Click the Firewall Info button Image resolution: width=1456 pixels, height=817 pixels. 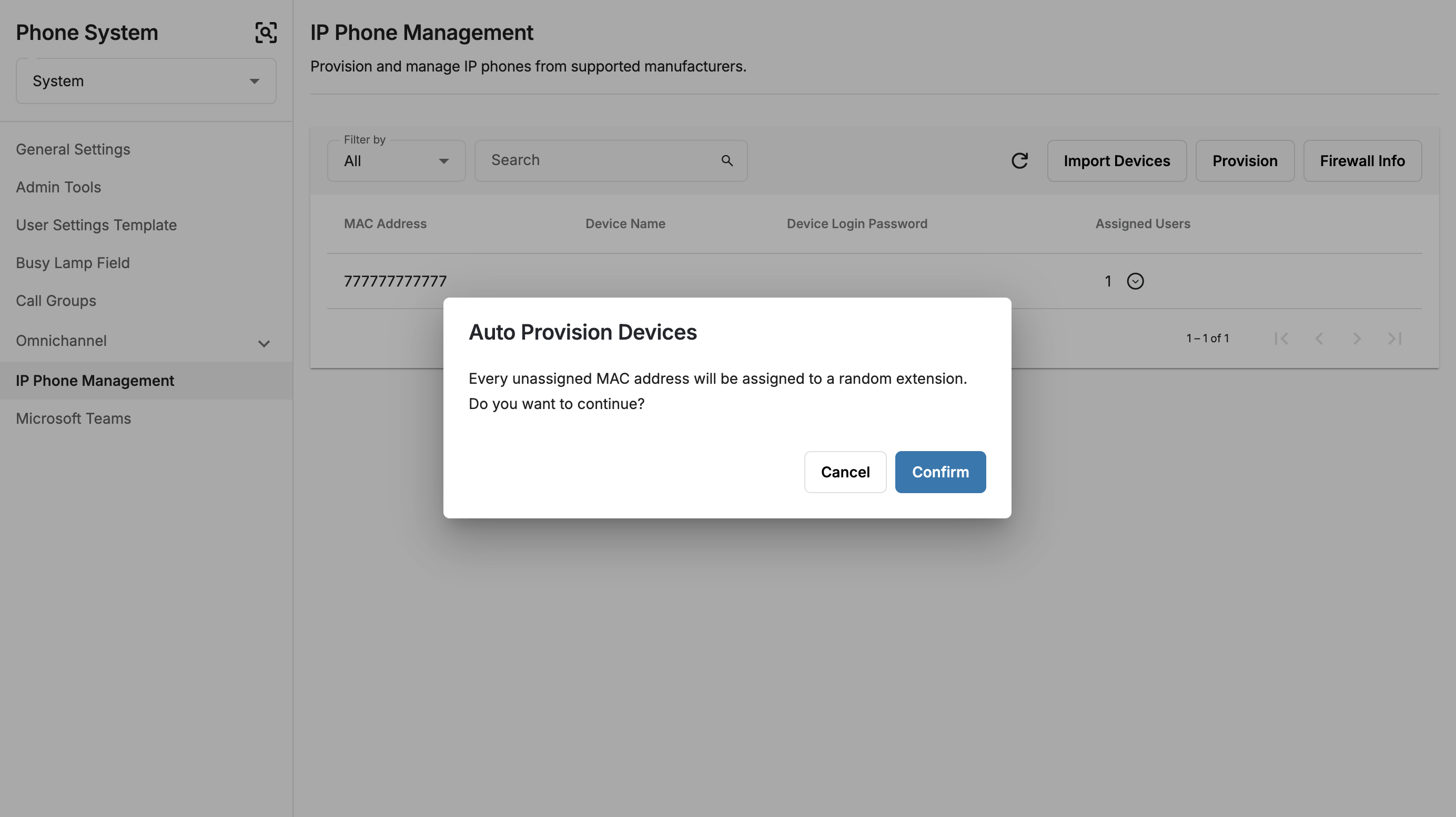pyautogui.click(x=1362, y=161)
